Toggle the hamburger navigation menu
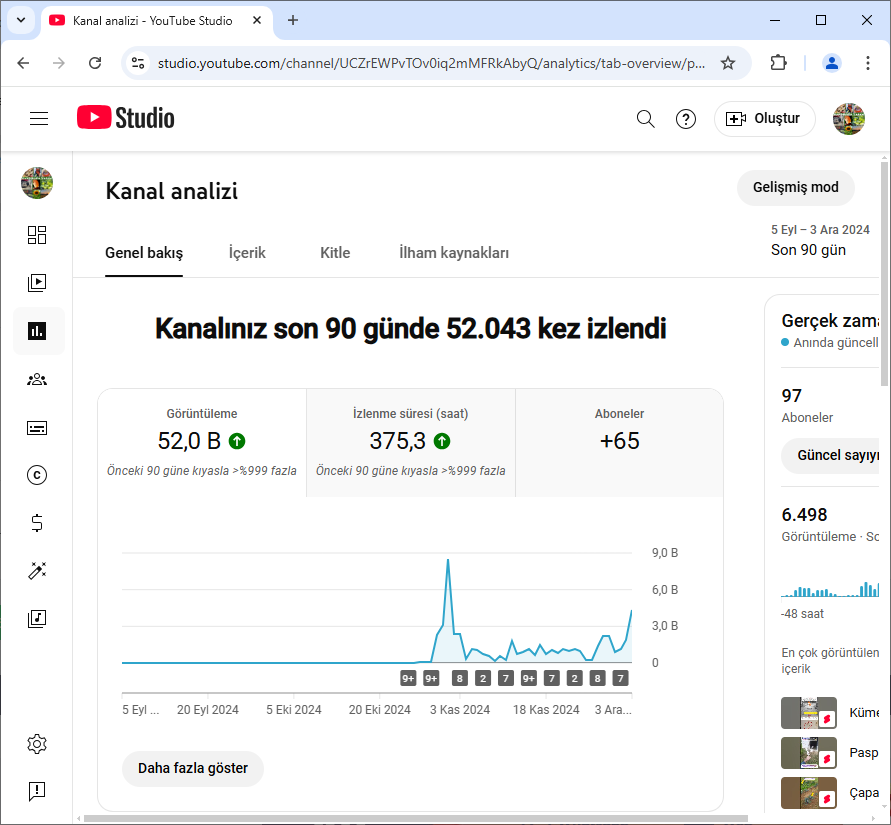Image resolution: width=891 pixels, height=825 pixels. tap(39, 119)
